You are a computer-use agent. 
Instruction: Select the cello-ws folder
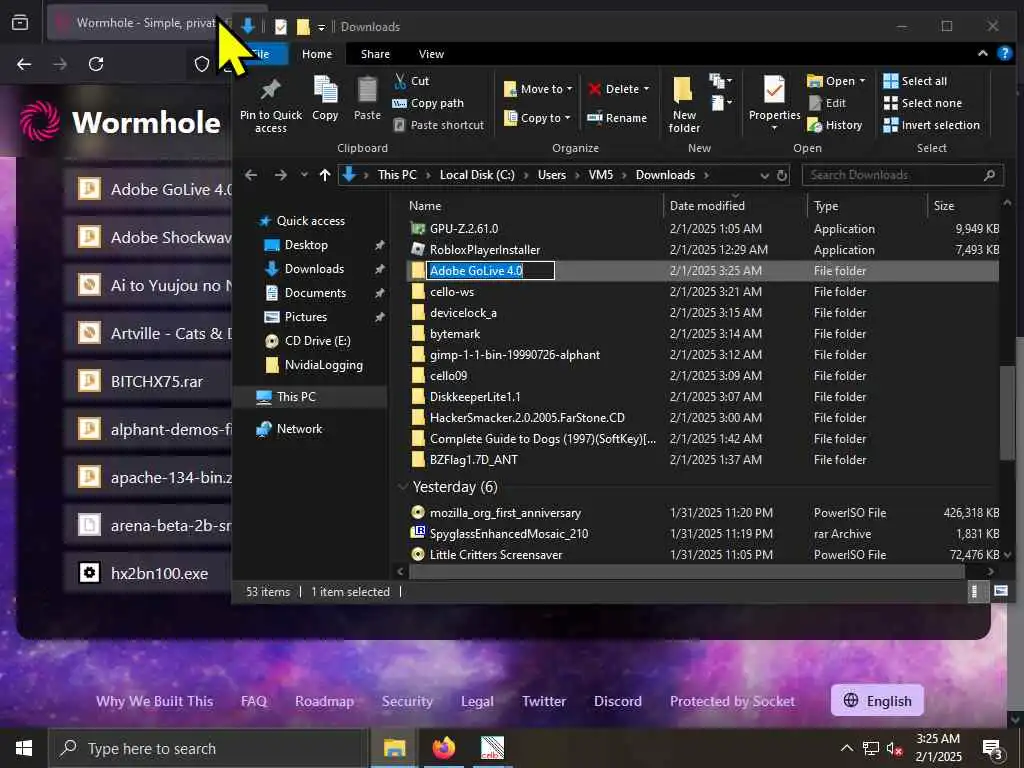point(452,292)
